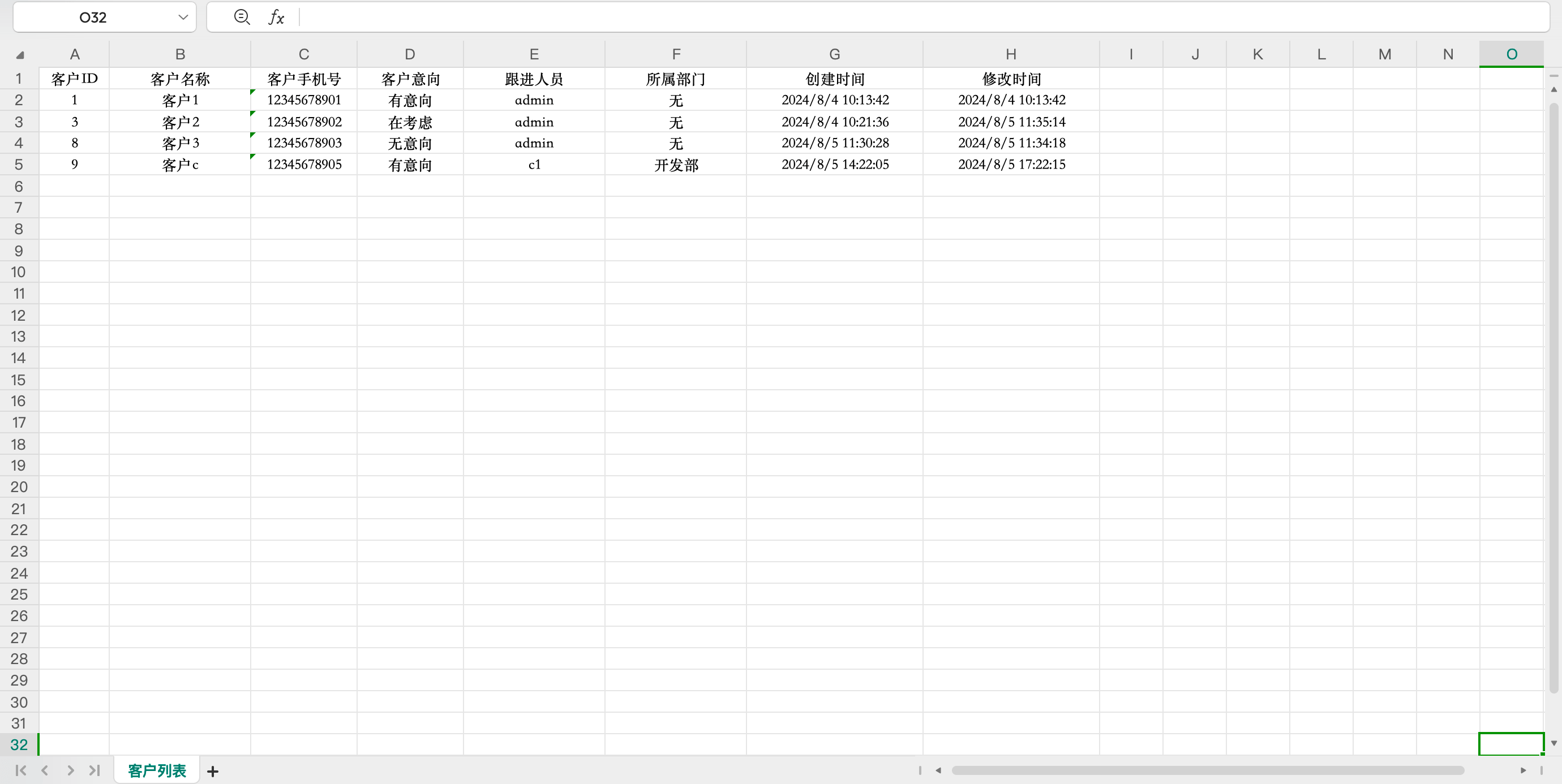Click horizontal scrollbar left arrow
Viewport: 1562px width, 784px height.
(x=938, y=770)
